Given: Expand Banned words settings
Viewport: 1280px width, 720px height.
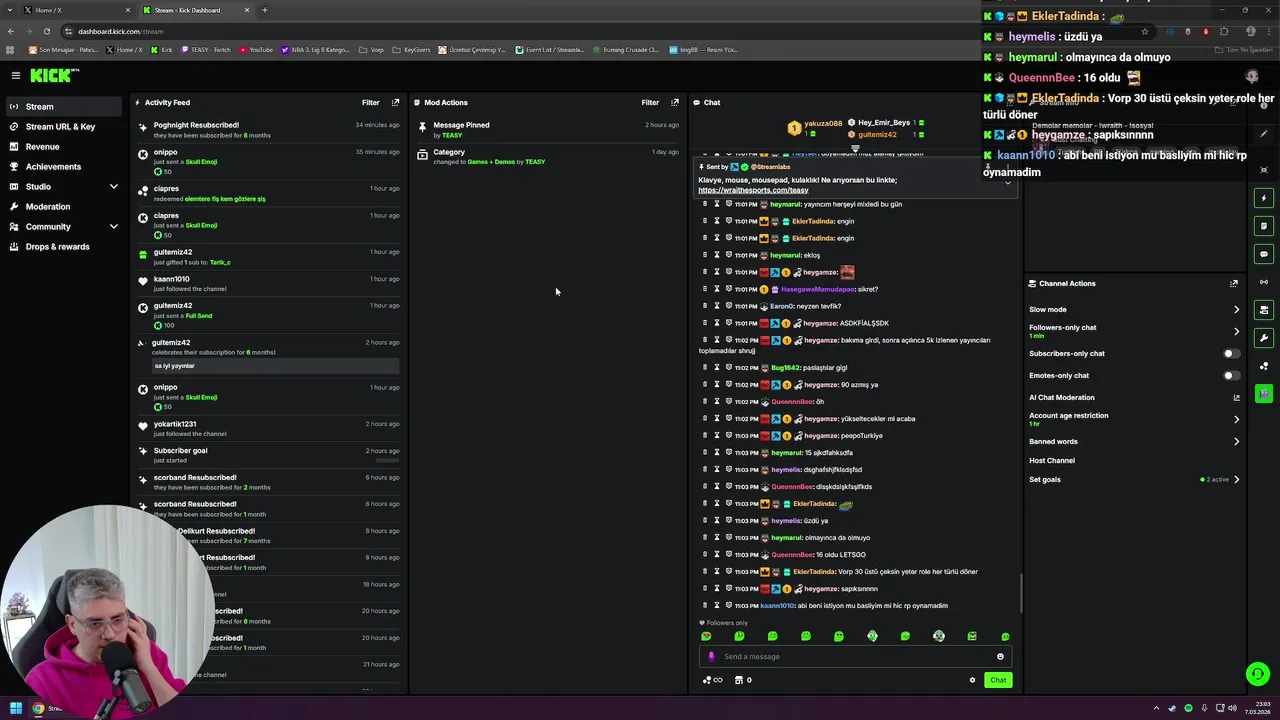Looking at the screenshot, I should pos(1236,441).
